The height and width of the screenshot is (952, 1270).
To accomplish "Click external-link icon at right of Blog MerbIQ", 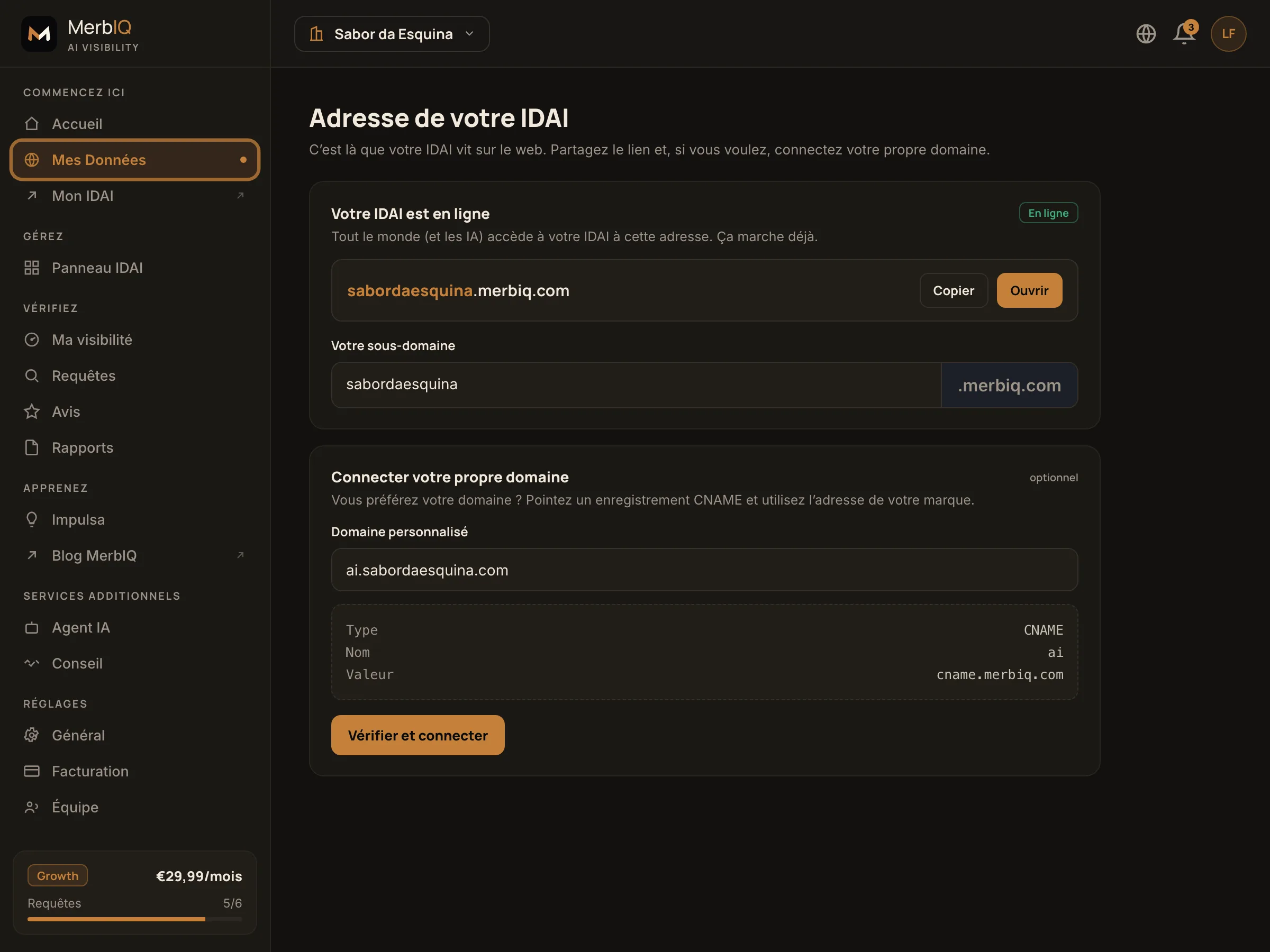I will coord(241,555).
